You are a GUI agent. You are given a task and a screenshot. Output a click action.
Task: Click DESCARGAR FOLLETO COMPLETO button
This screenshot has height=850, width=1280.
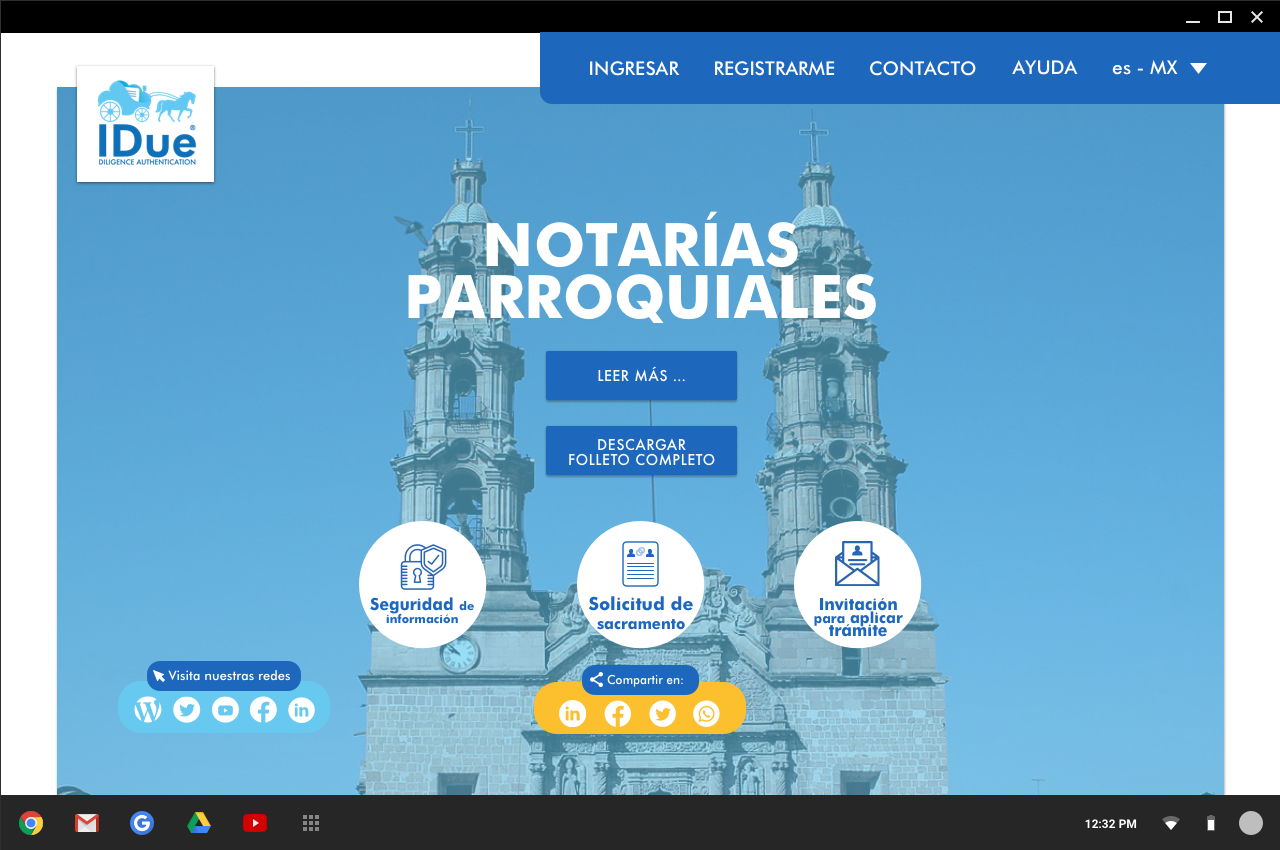point(641,451)
